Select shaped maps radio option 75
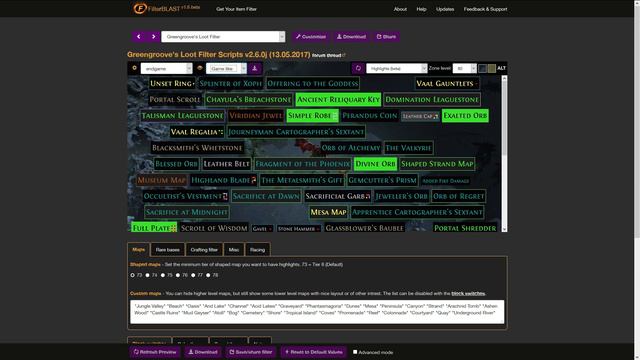640x360 pixels. tap(163, 275)
